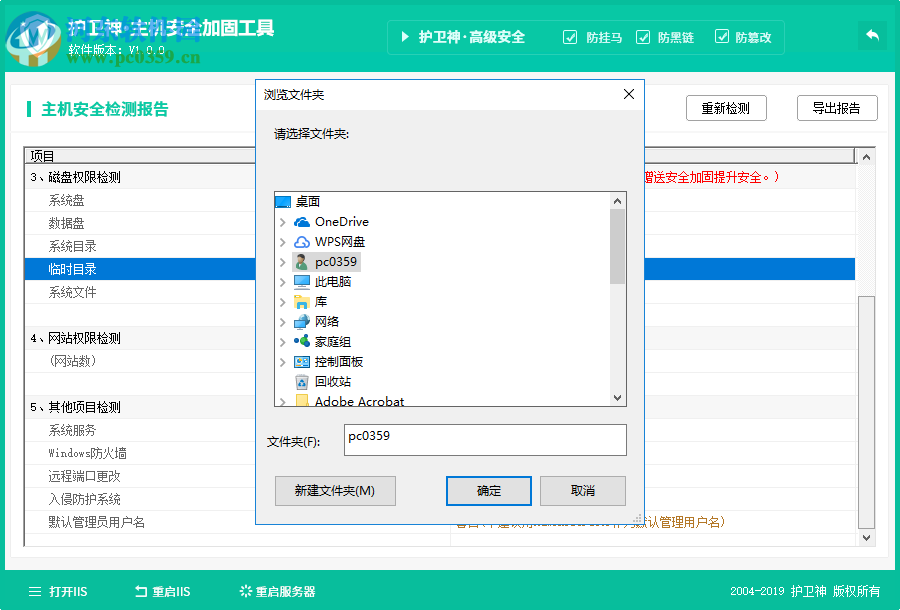Toggle the 防挂马 checkbox
Screen dimensions: 900x610
point(570,37)
